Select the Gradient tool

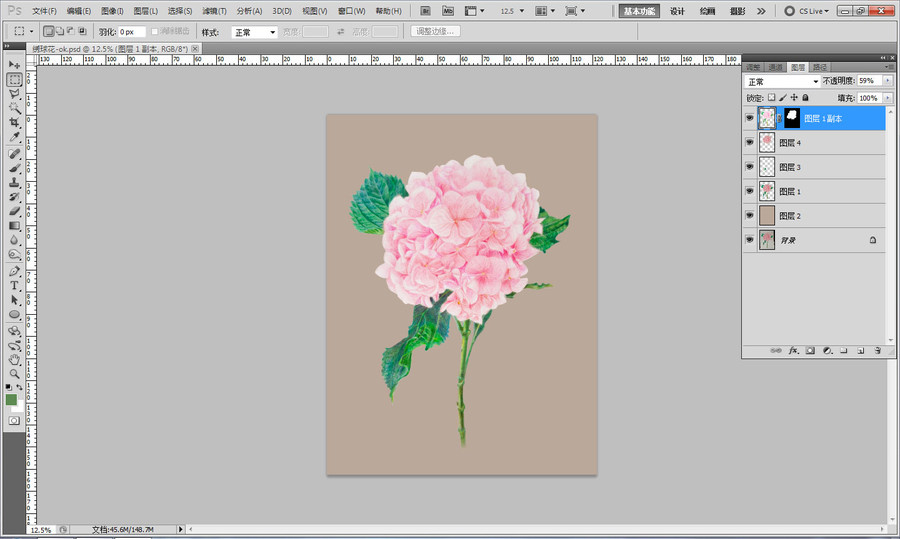pyautogui.click(x=14, y=226)
